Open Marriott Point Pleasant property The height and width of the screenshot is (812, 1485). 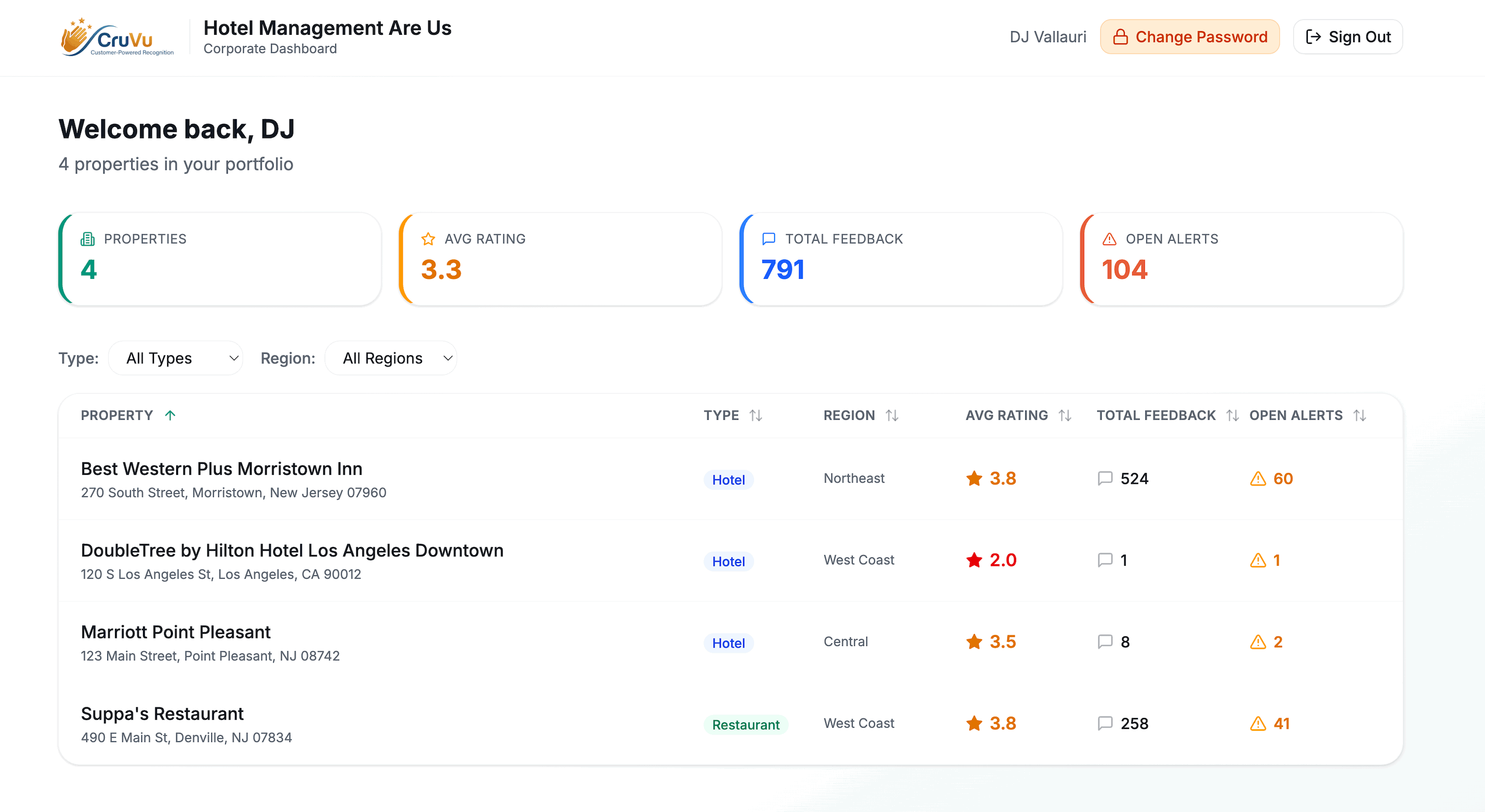175,632
